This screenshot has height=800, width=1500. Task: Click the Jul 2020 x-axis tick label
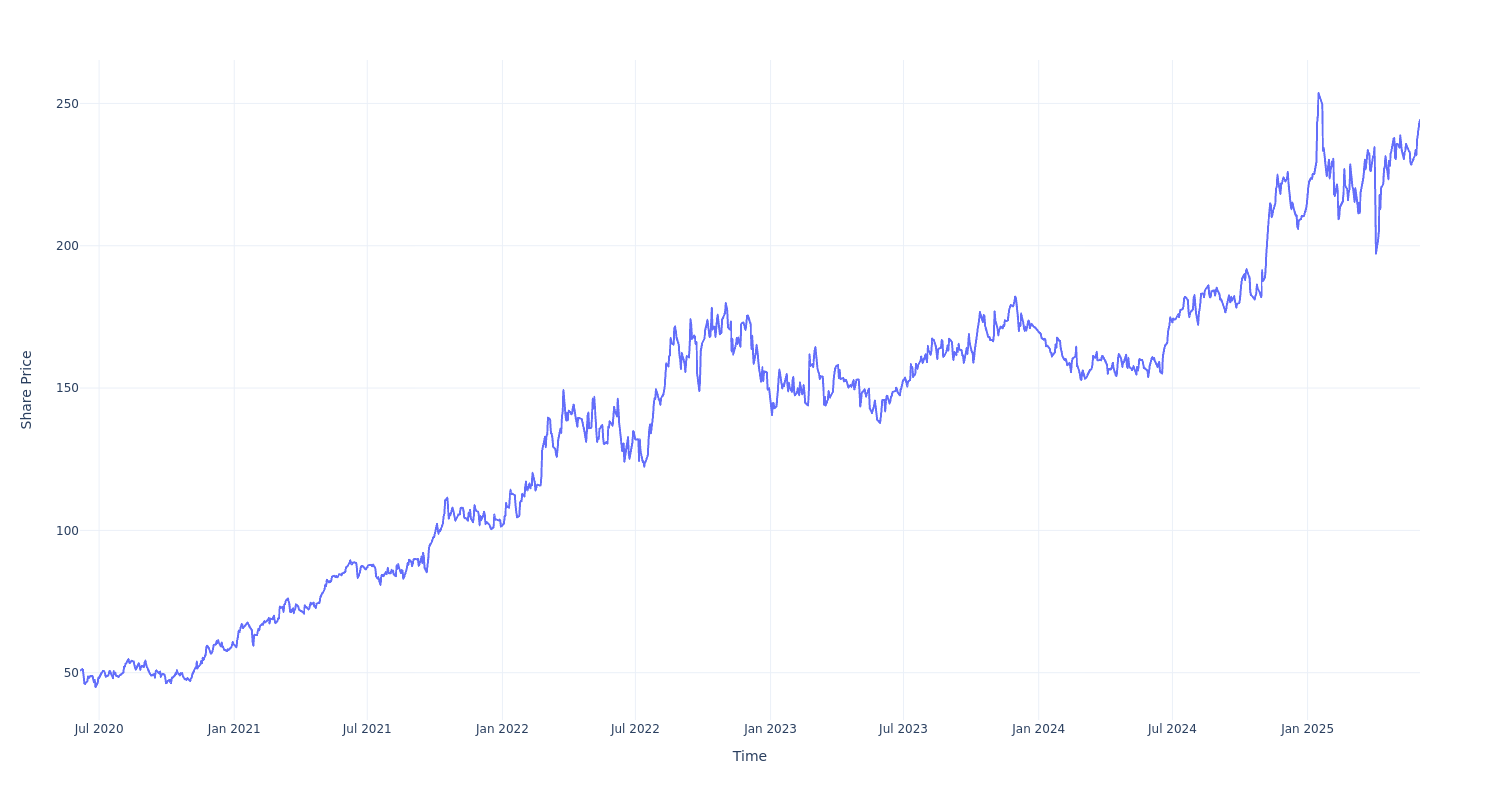point(99,729)
